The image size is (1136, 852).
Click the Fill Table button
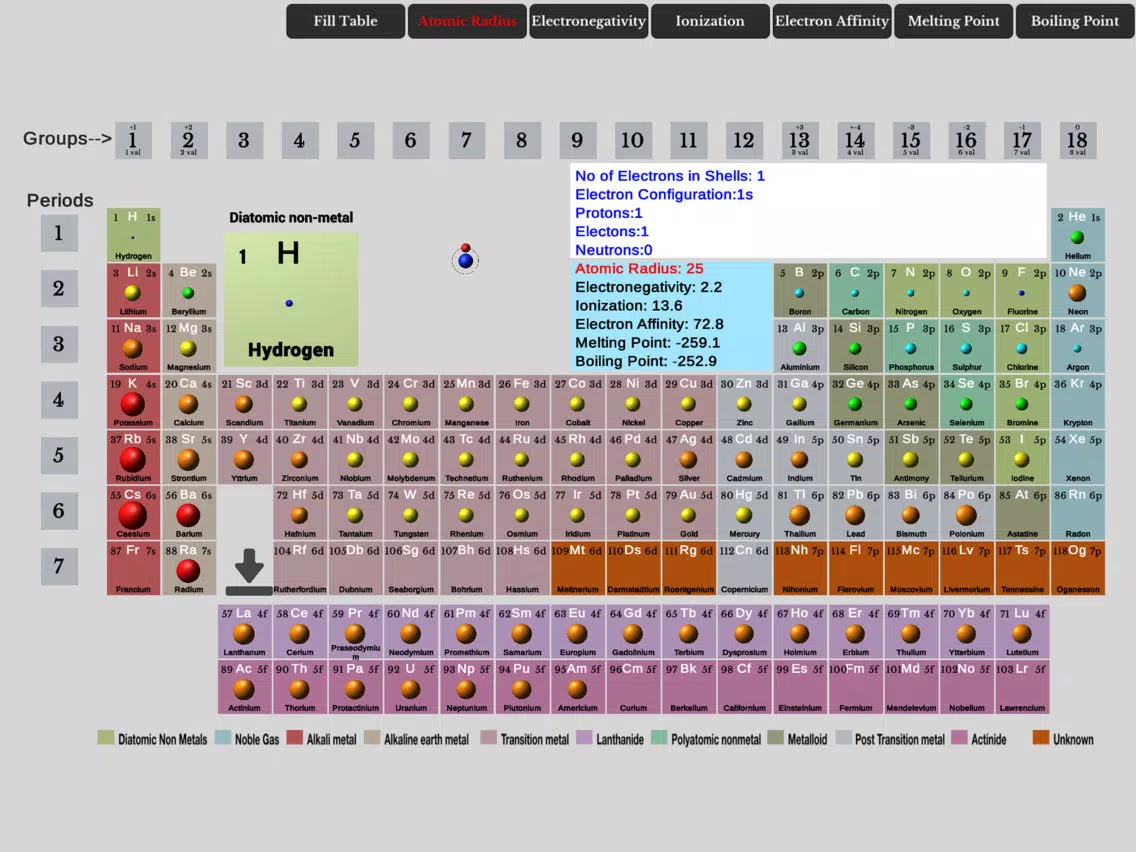(346, 21)
